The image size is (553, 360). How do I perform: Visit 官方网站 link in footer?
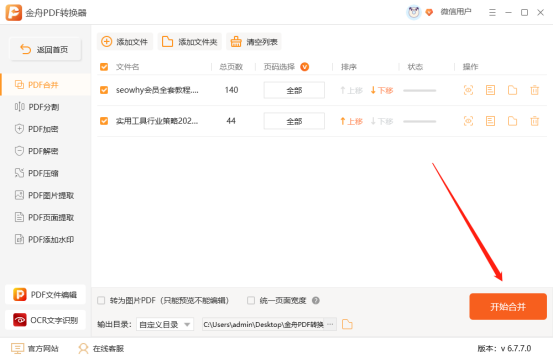pyautogui.click(x=35, y=348)
